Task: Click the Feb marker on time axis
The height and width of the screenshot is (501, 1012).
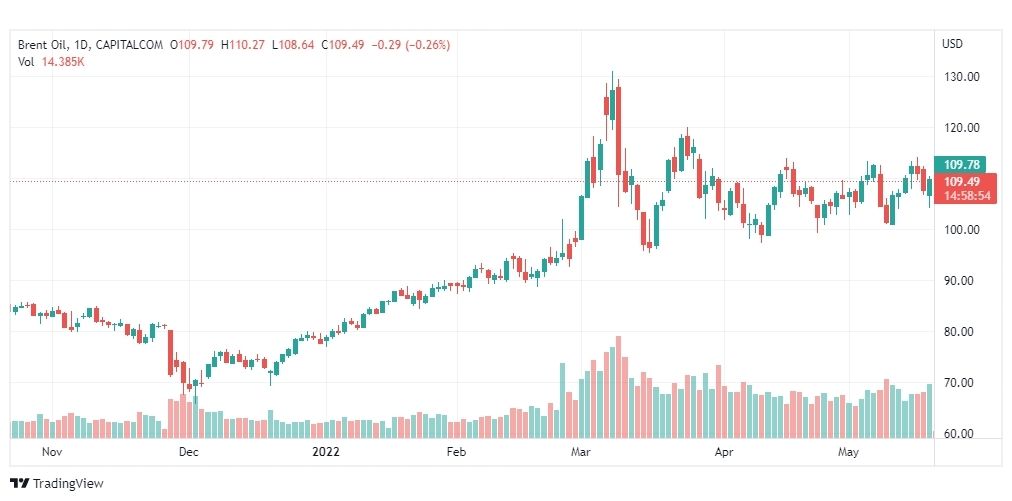Action: click(x=456, y=452)
